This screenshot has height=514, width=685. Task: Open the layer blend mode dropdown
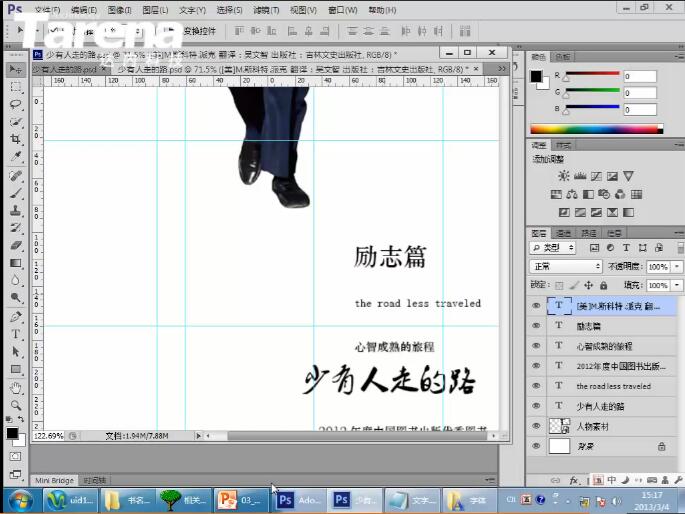pos(566,266)
